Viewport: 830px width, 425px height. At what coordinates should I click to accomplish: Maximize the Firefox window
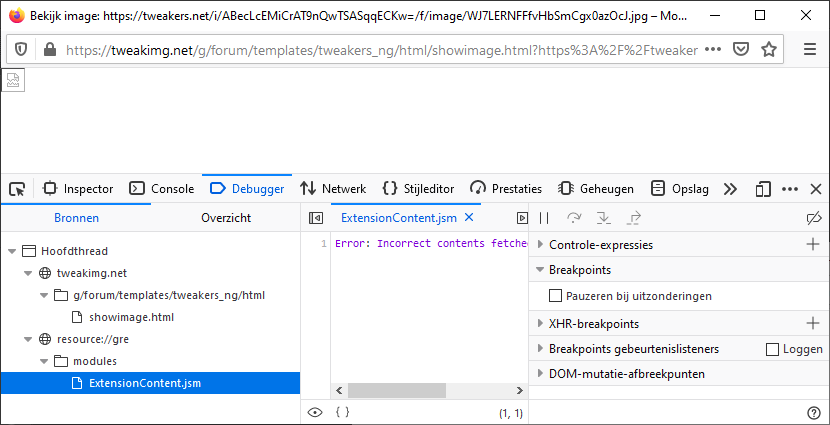click(x=760, y=15)
